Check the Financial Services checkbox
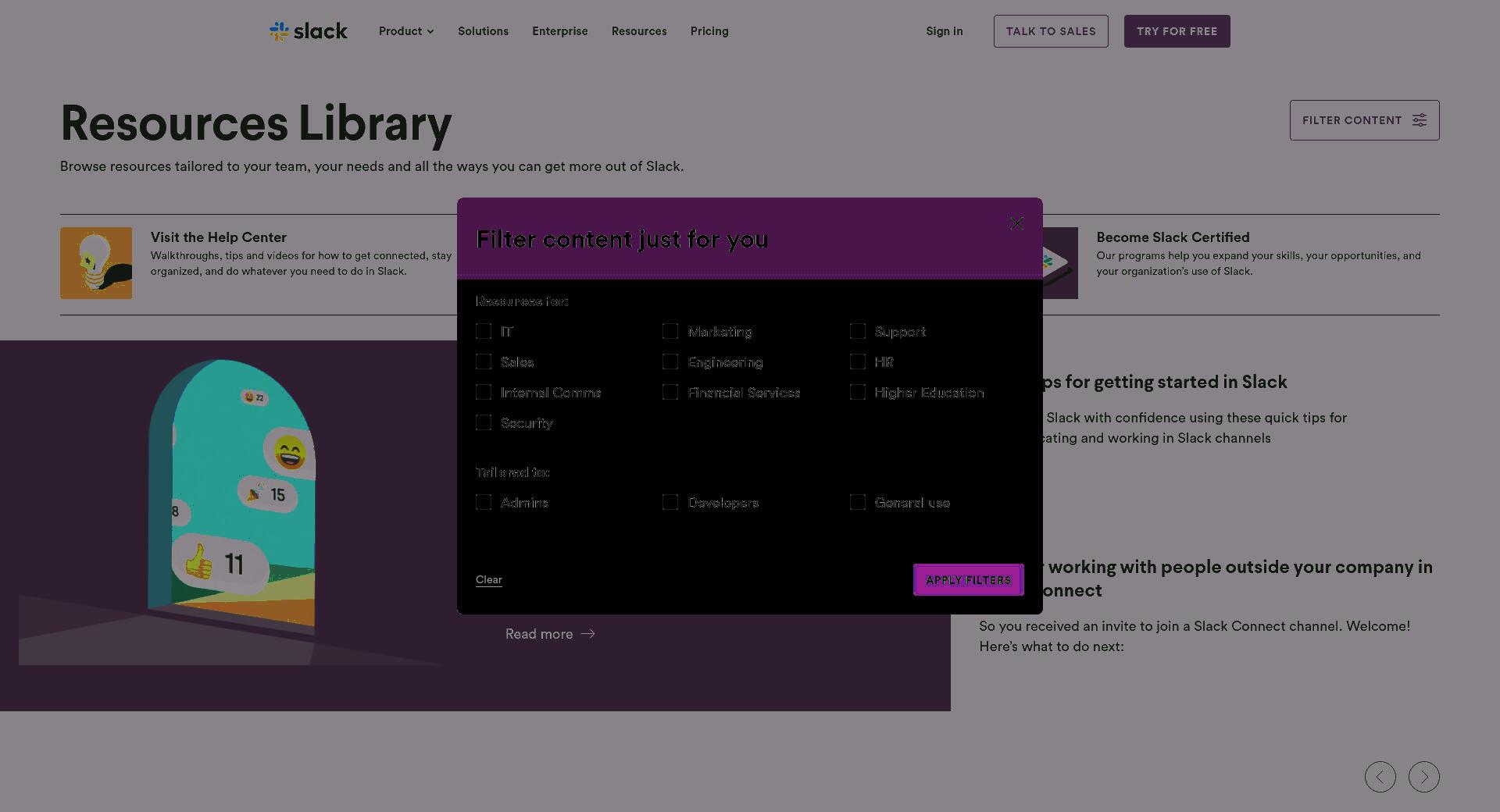1500x812 pixels. click(x=670, y=392)
